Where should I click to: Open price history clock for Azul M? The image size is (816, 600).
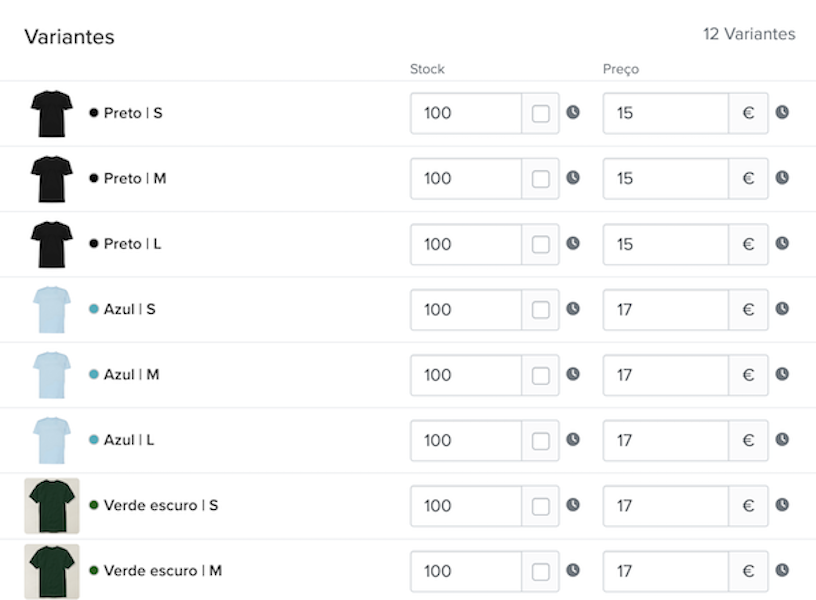tap(782, 374)
